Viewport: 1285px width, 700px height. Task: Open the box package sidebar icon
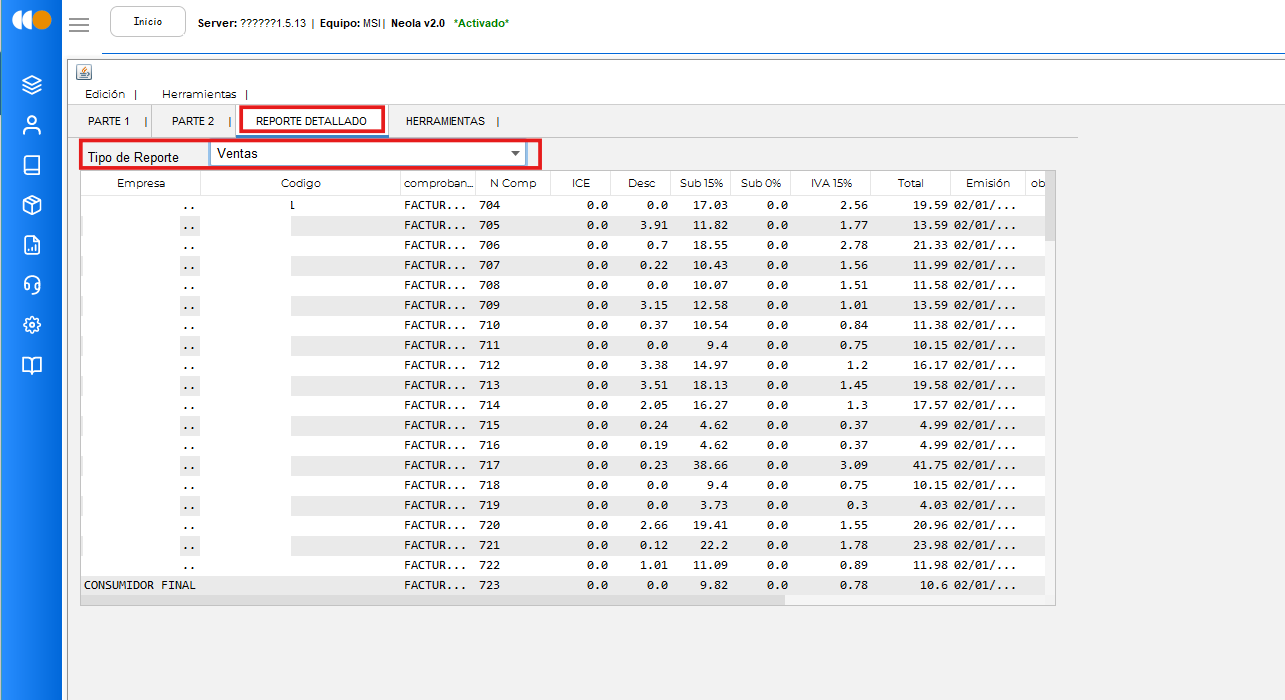32,205
